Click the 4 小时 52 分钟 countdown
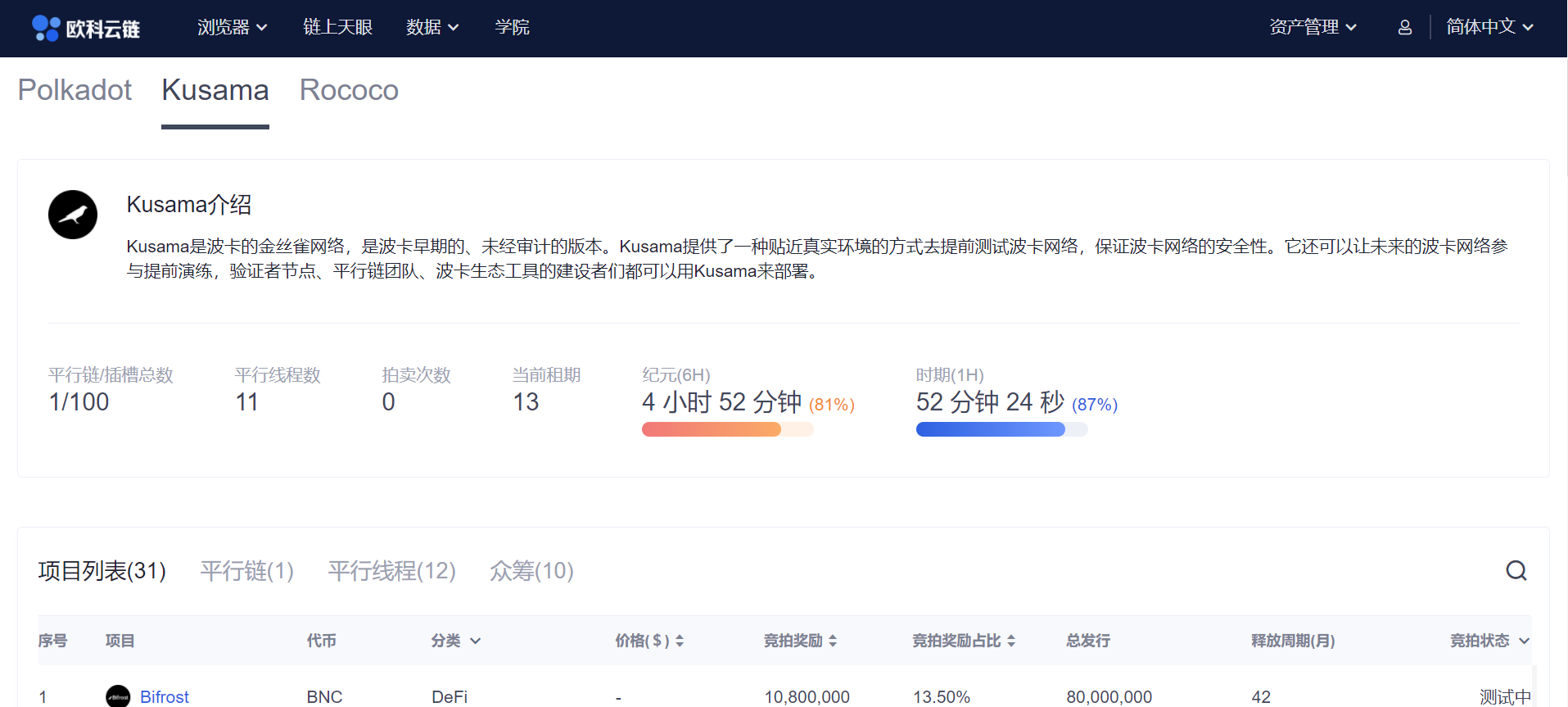 (x=722, y=402)
